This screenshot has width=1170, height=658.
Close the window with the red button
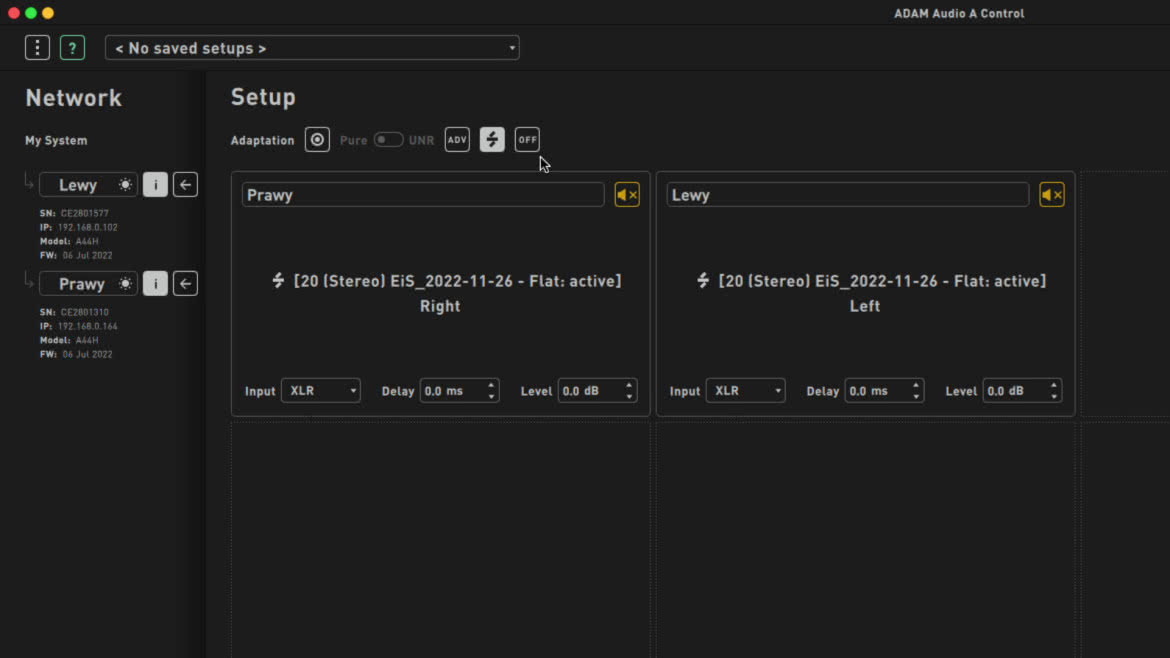pos(13,13)
